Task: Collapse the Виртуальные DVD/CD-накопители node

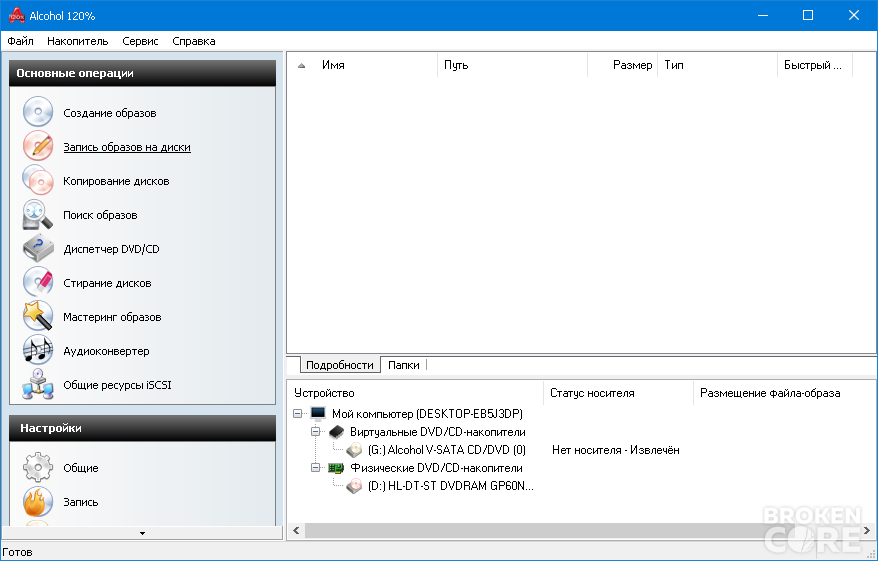Action: (315, 432)
